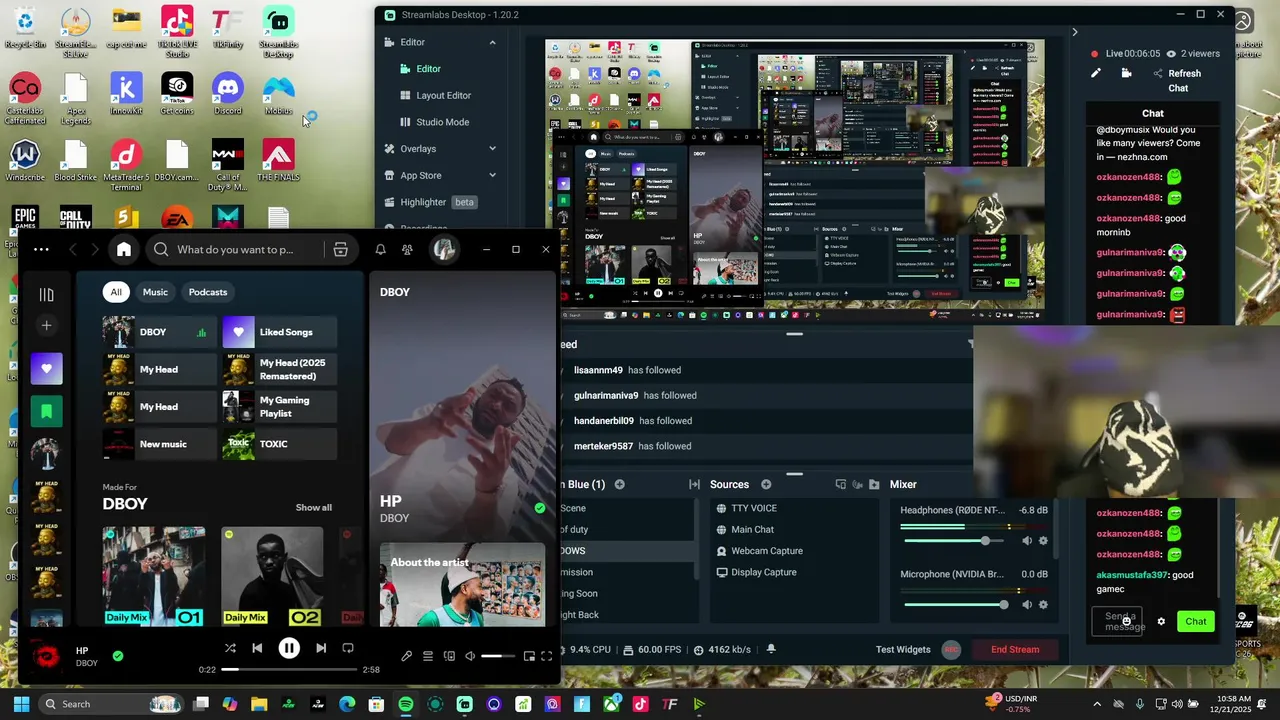Mute Spotify using the volume speaker icon
This screenshot has width=1280, height=720.
point(470,656)
